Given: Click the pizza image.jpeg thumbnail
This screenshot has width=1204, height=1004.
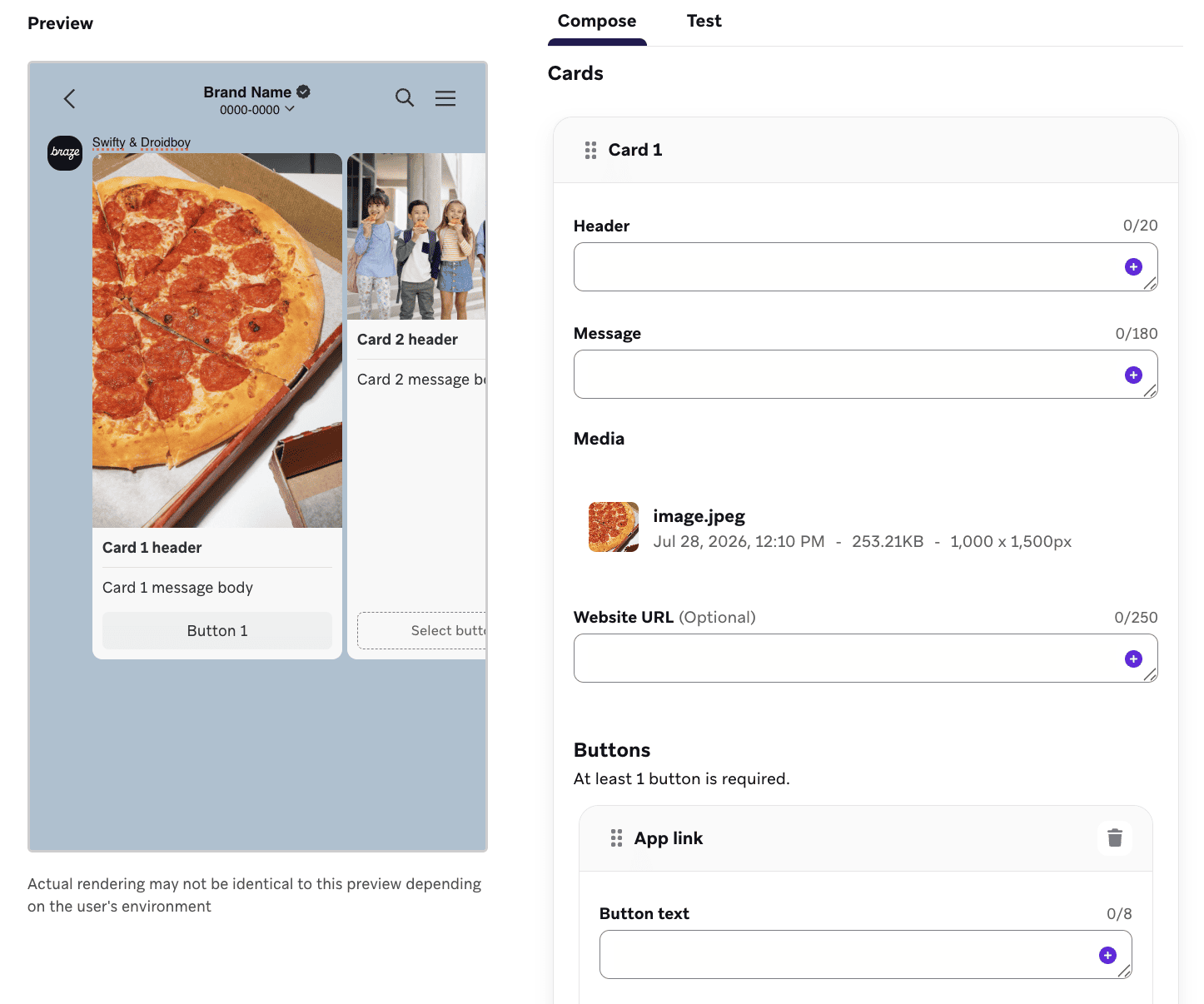Looking at the screenshot, I should (x=614, y=527).
